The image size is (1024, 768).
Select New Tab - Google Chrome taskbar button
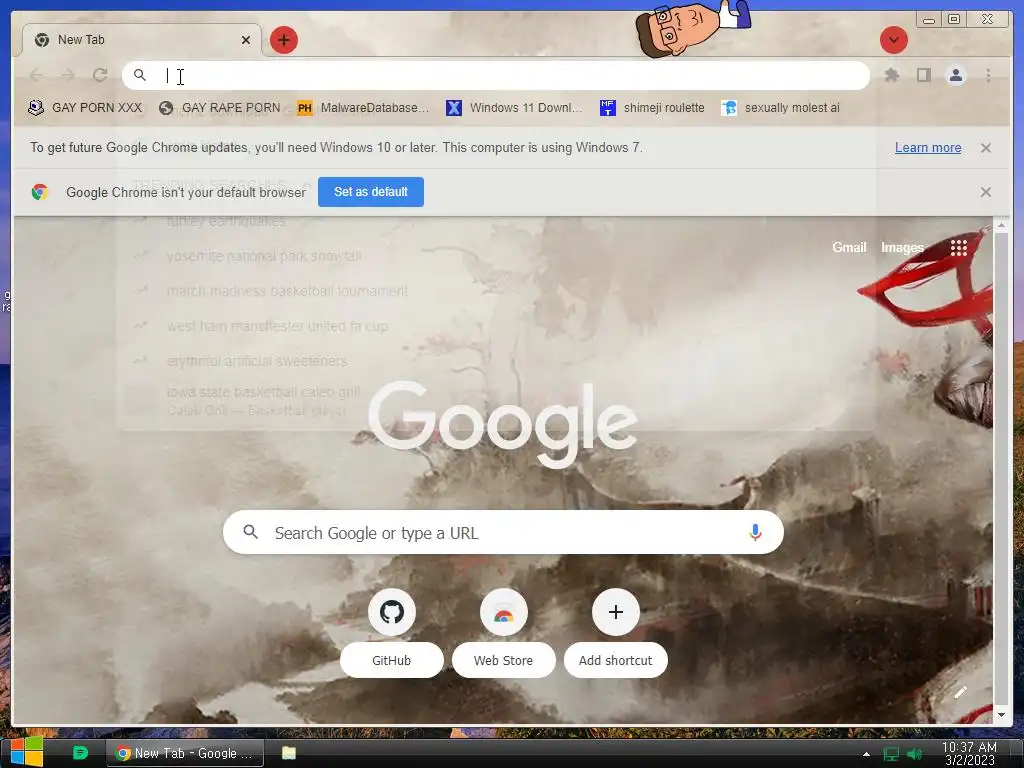pyautogui.click(x=185, y=753)
